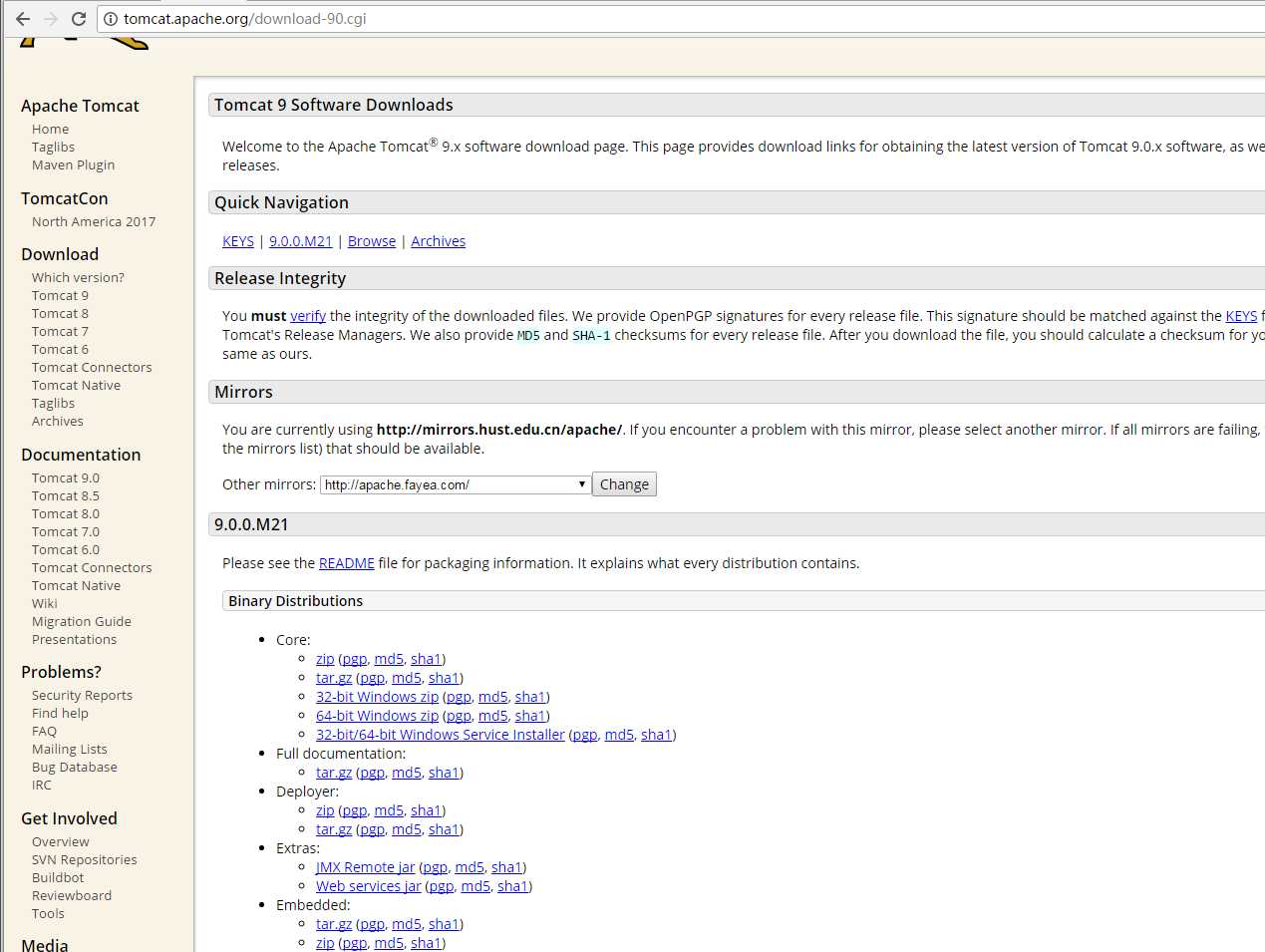
Task: Click the browser forward arrow
Action: [51, 19]
